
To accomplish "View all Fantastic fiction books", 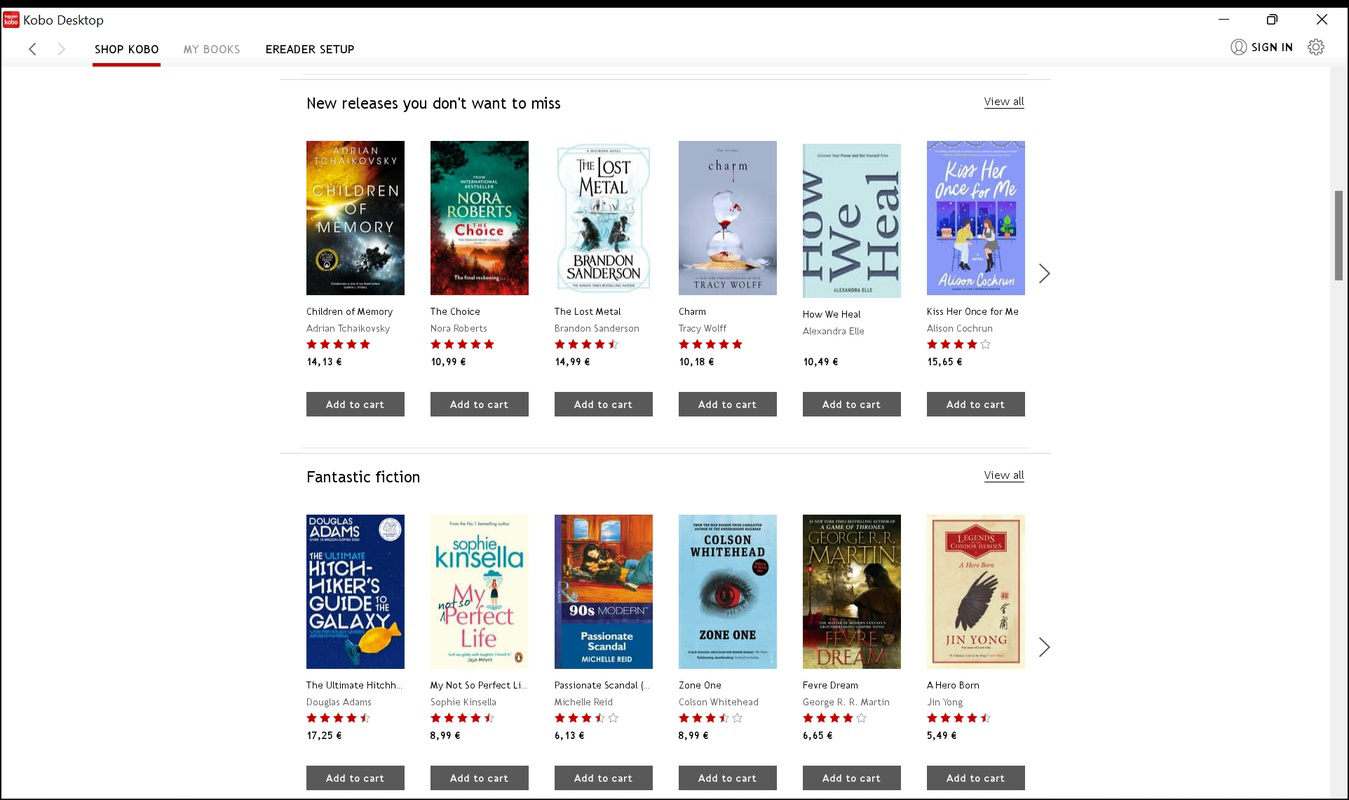I will 1004,476.
